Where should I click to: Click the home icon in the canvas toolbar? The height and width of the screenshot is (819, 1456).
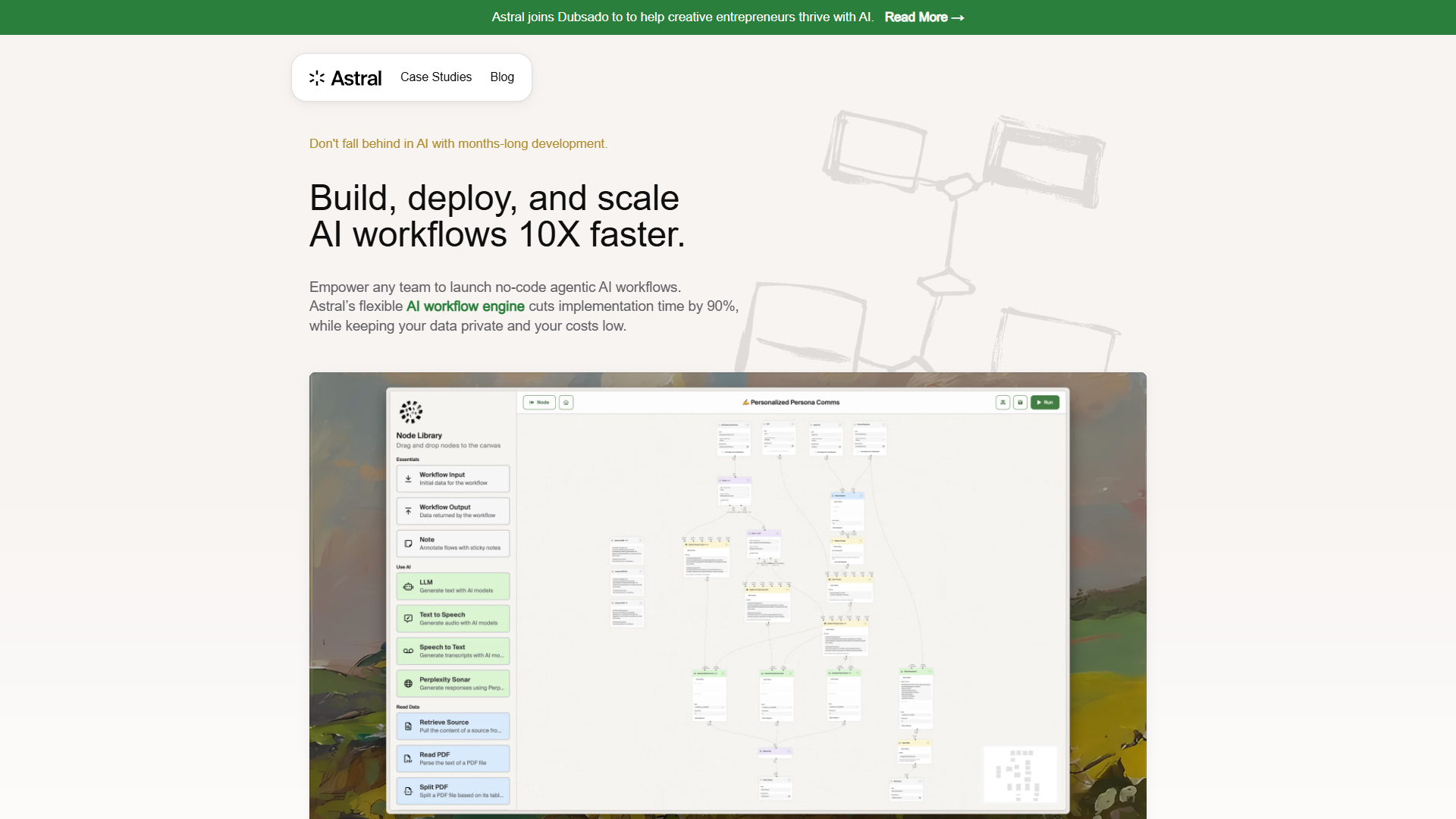click(566, 403)
